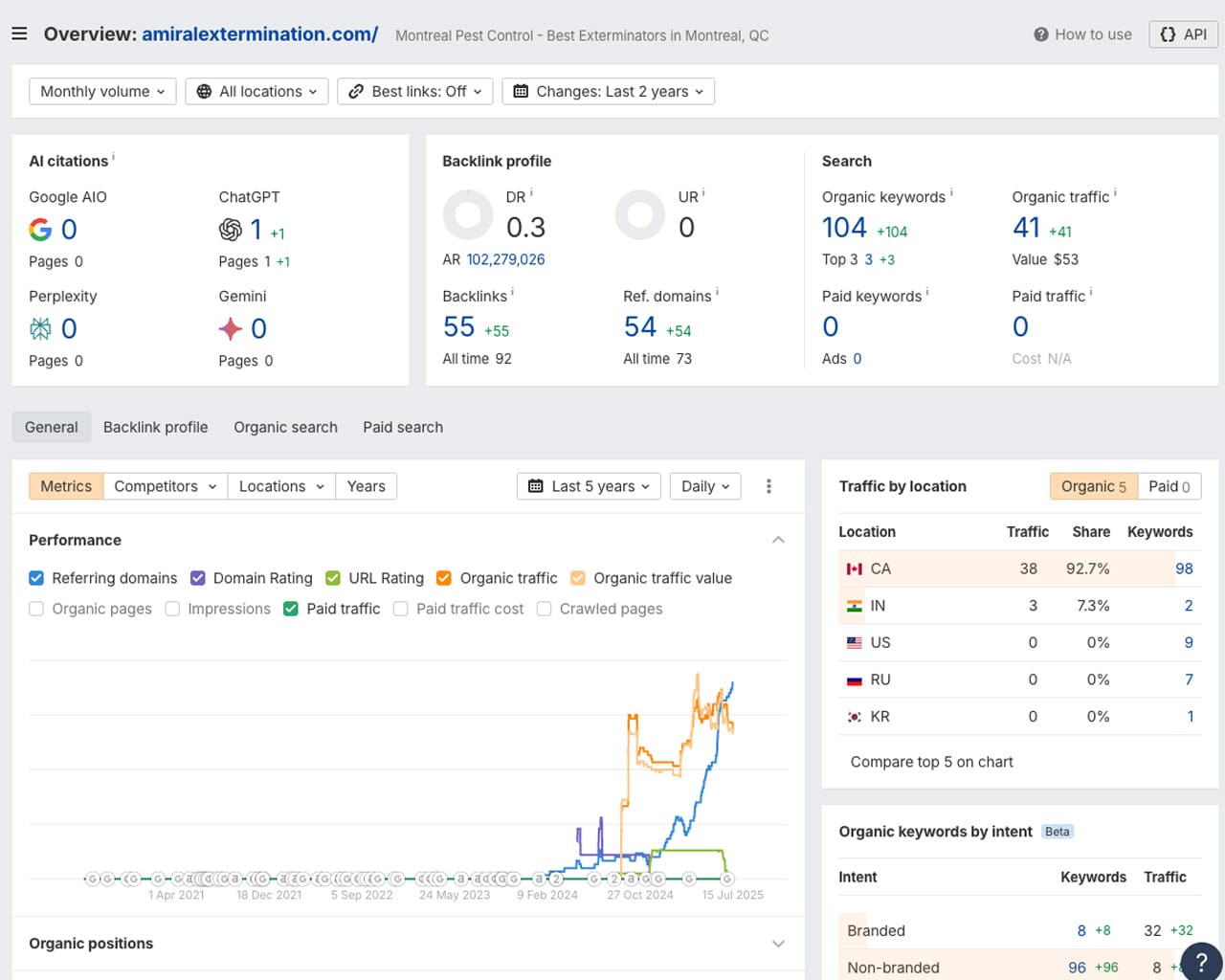Screen dimensions: 1225x980
Task: Switch to the Organic search tab
Action: 285,427
